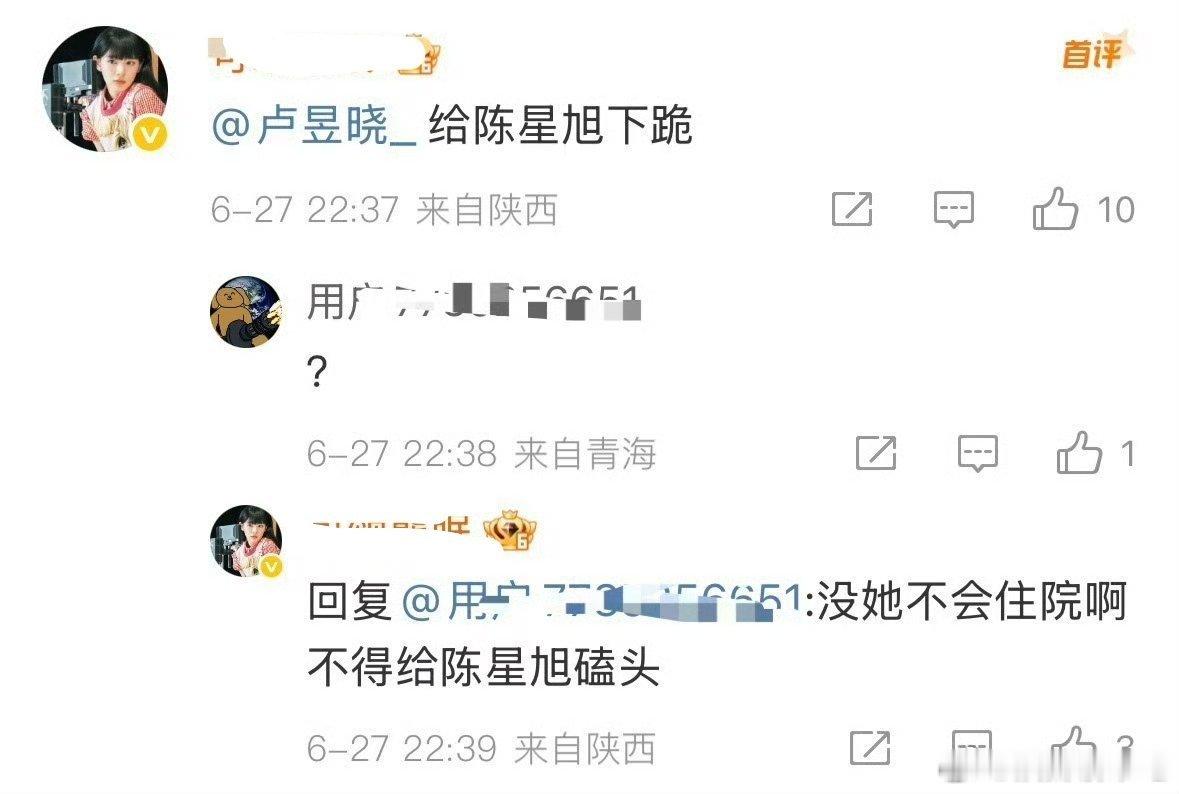The height and width of the screenshot is (794, 1179).
Task: Select the comment text 给陈星旭下跪
Action: coord(560,126)
